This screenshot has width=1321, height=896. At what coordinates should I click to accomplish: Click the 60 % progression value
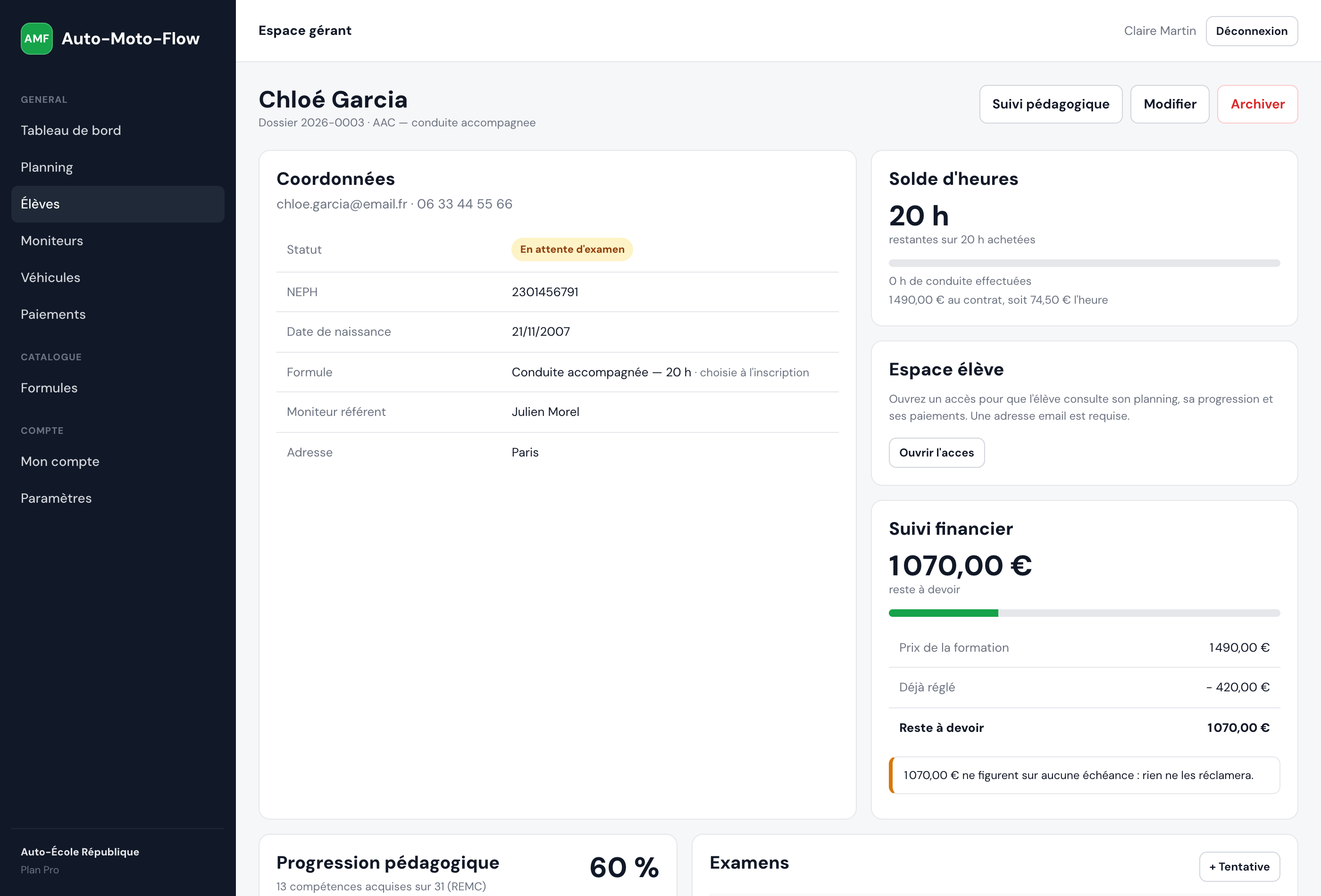(624, 868)
